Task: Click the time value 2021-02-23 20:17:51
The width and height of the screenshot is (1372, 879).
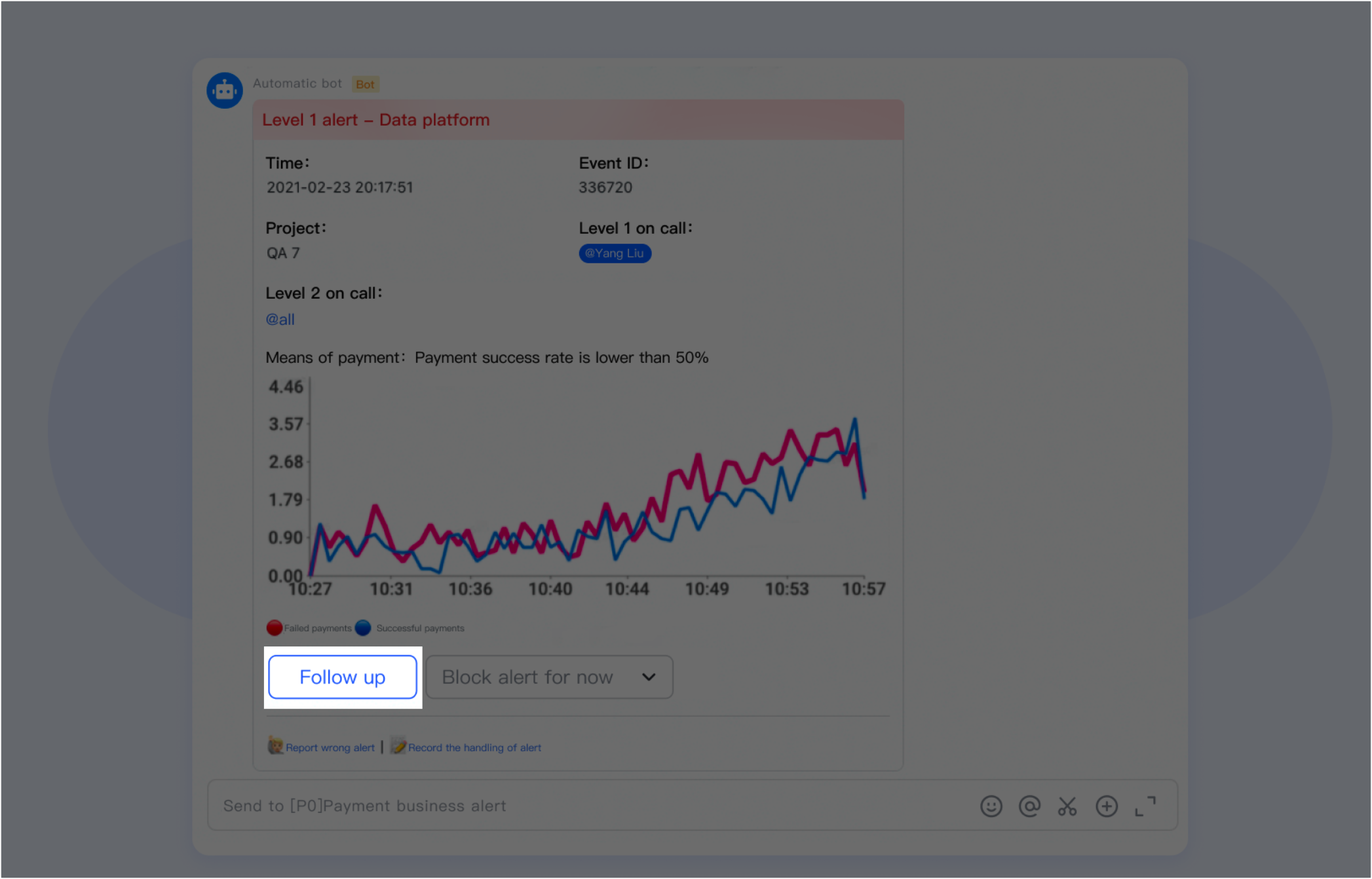Action: point(339,187)
